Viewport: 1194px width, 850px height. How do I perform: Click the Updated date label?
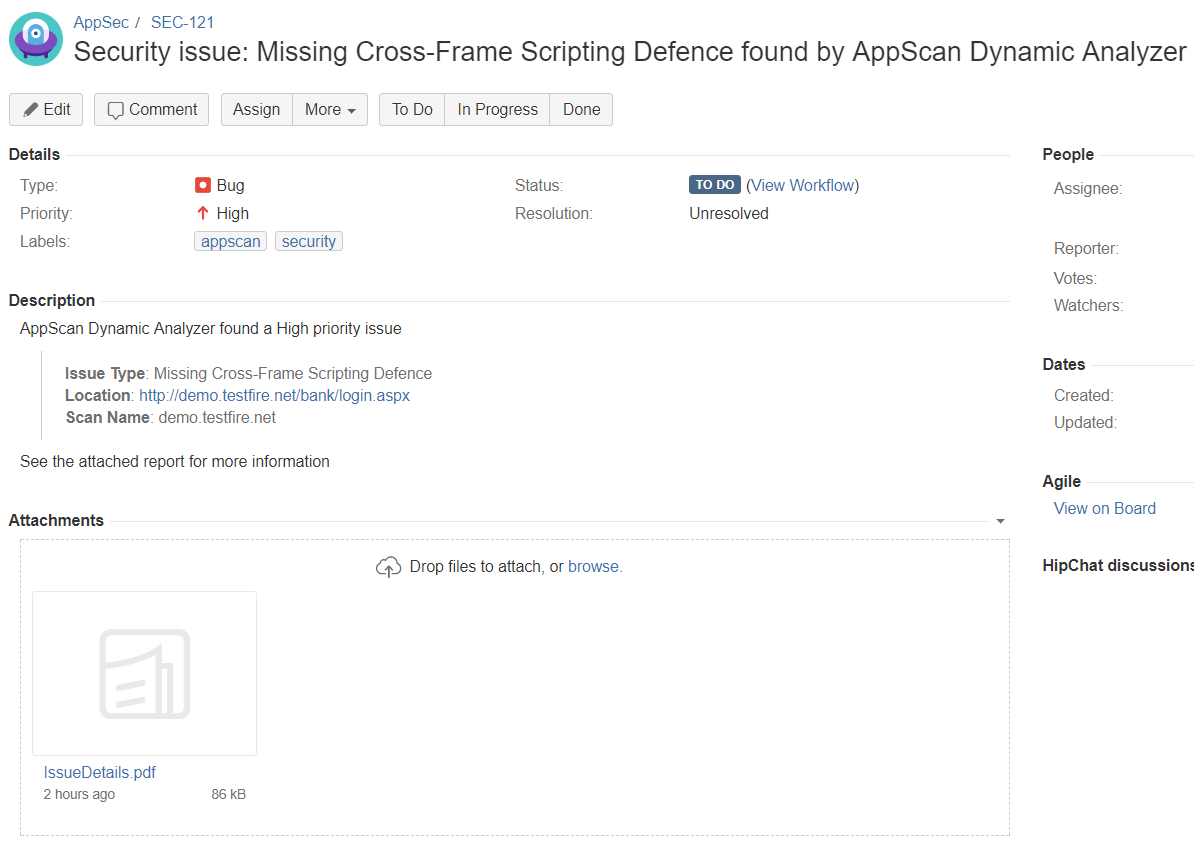pyautogui.click(x=1085, y=423)
